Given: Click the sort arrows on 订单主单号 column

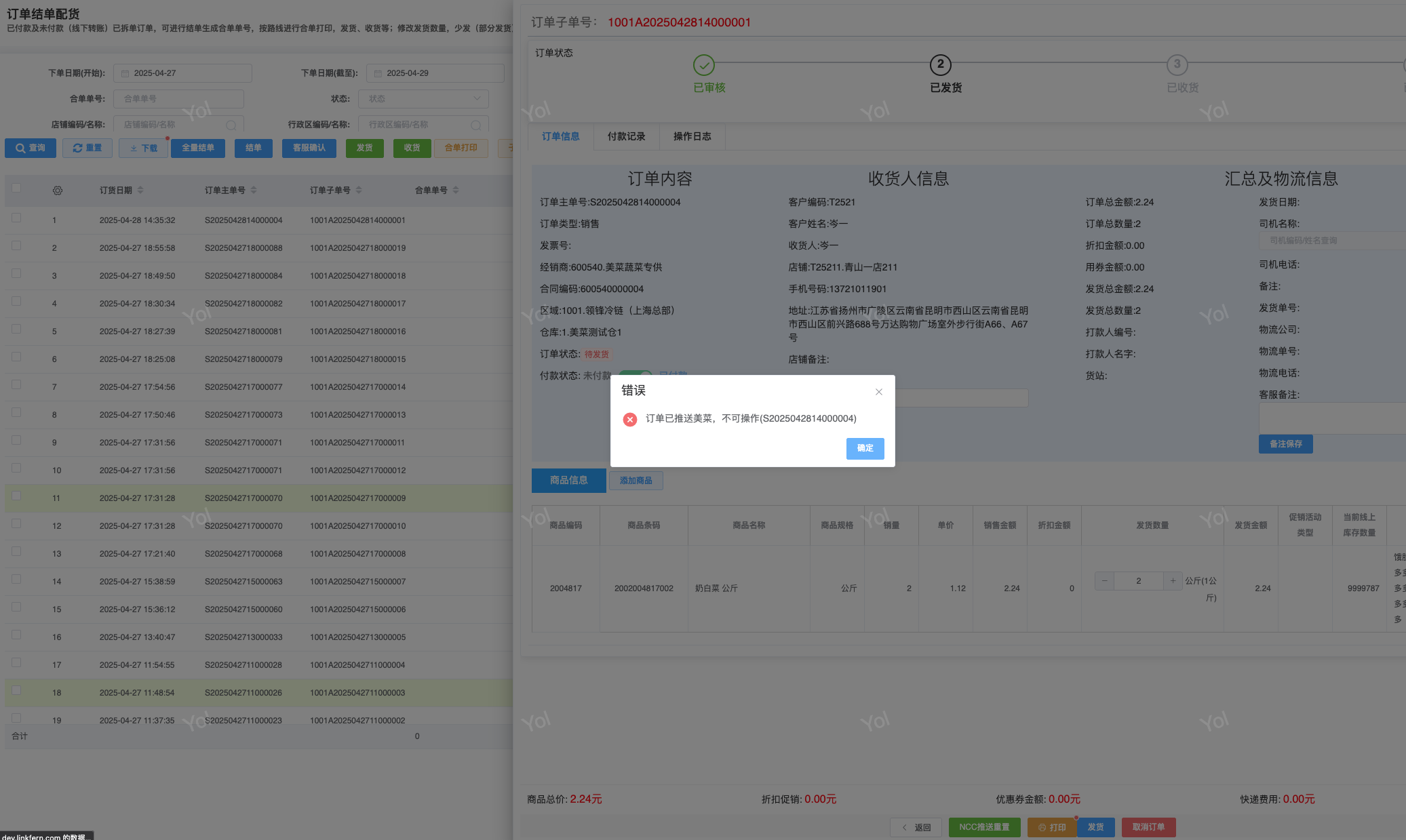Looking at the screenshot, I should pos(254,191).
